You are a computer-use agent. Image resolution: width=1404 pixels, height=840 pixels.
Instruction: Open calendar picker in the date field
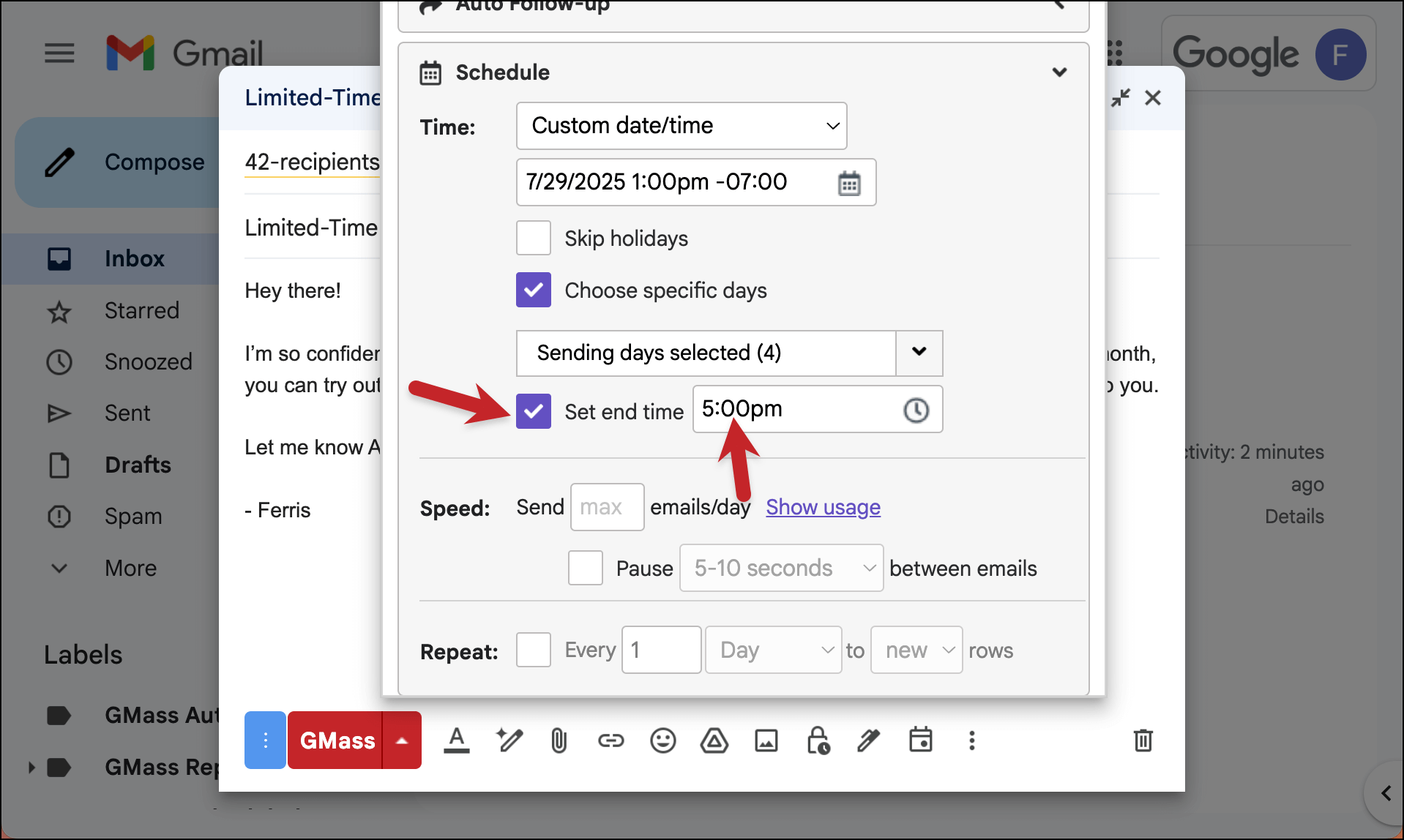(x=848, y=183)
